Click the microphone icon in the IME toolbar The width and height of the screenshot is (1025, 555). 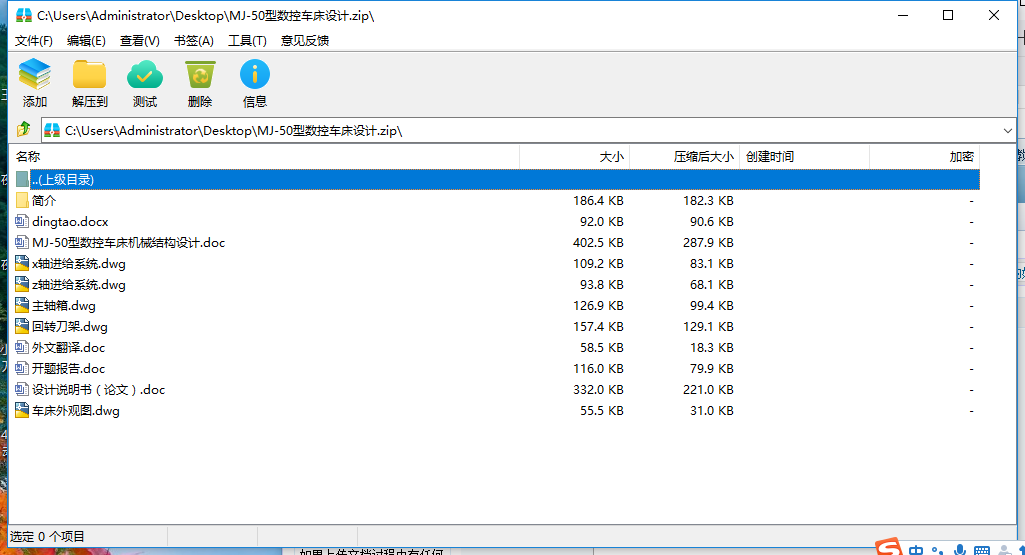[x=960, y=550]
